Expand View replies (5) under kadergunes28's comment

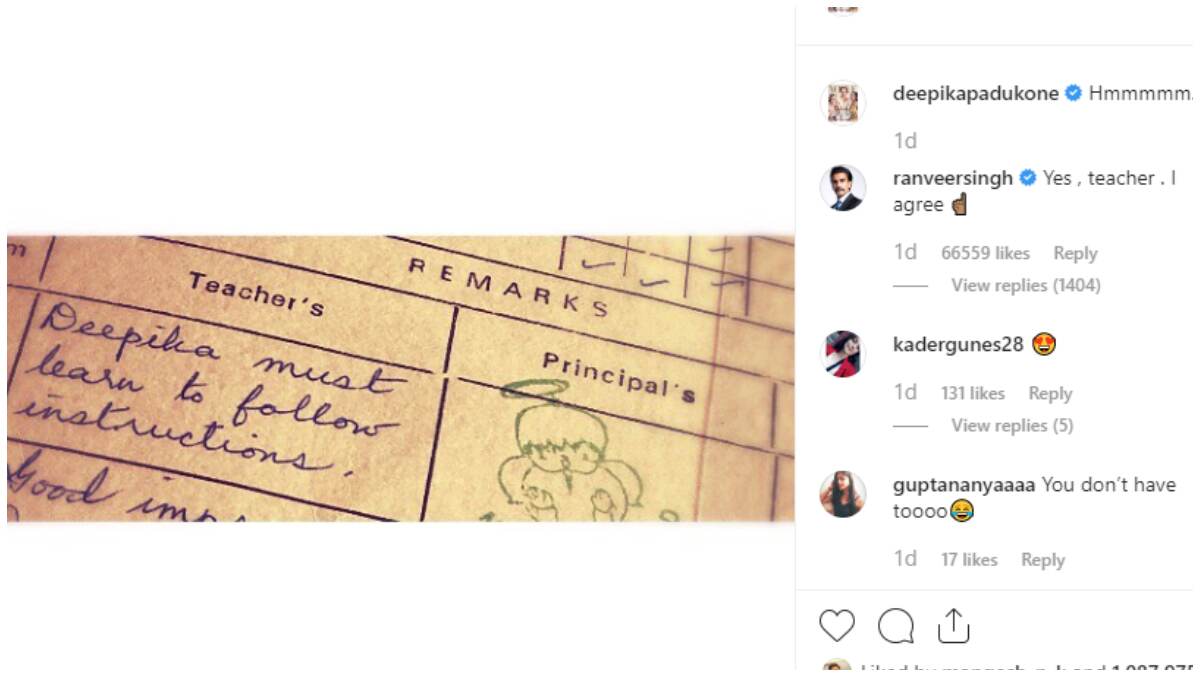1011,426
